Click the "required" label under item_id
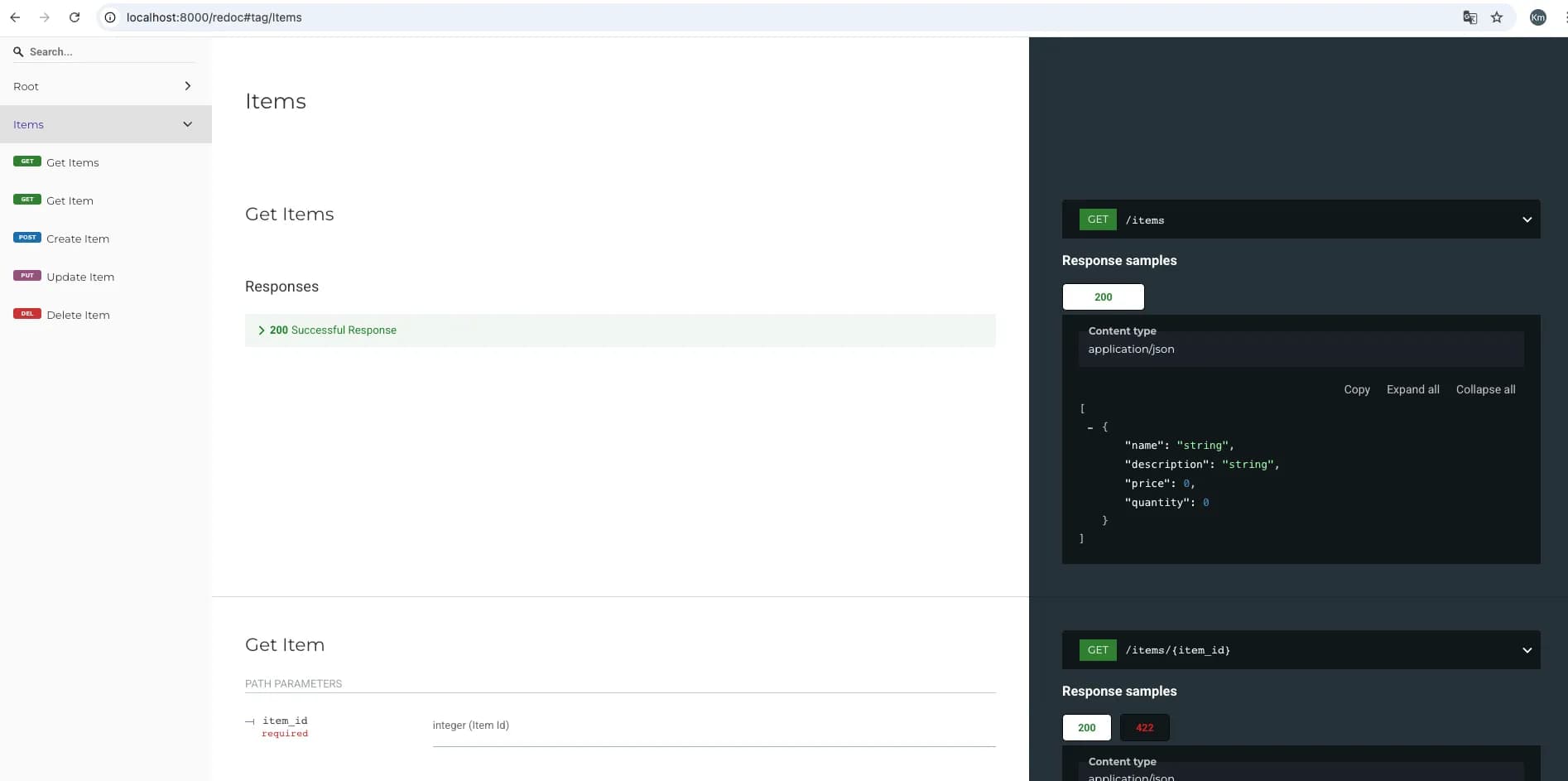1568x781 pixels. click(285, 734)
